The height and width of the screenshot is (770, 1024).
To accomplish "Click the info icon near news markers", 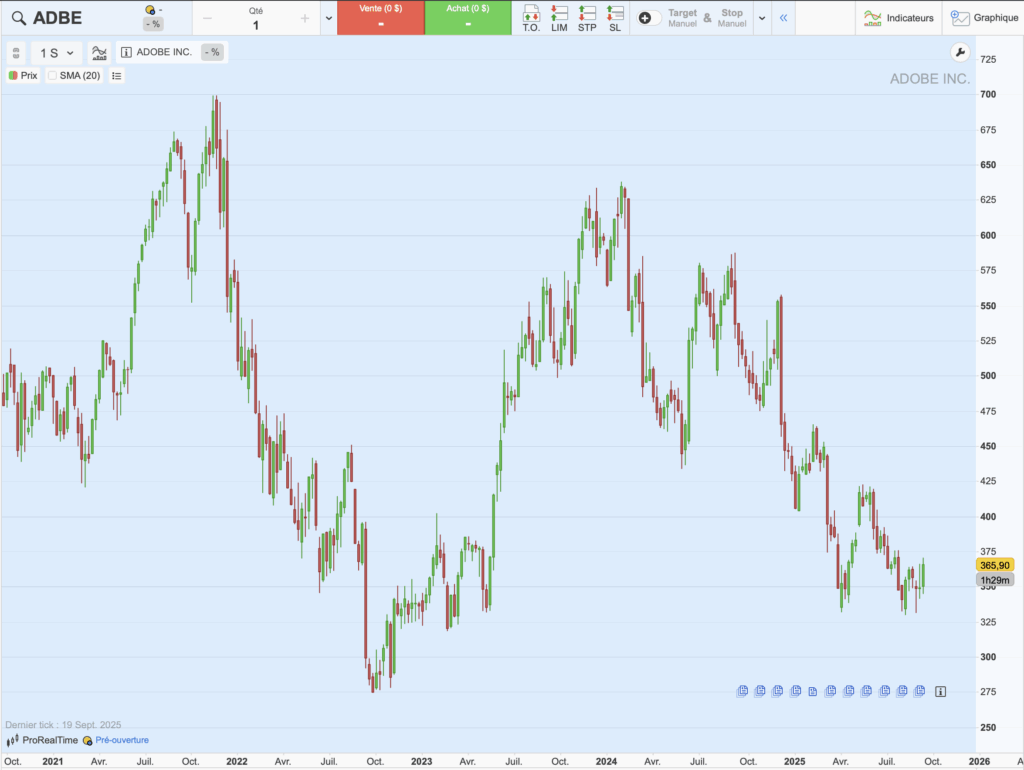I will (939, 690).
